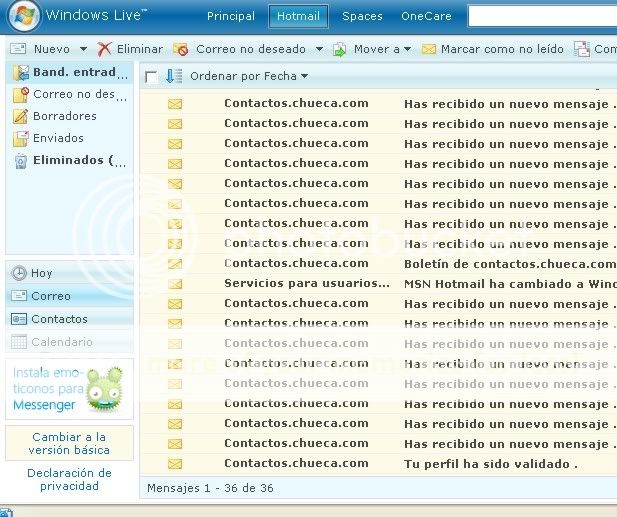This screenshot has width=617, height=517.
Task: Click the search box in header
Action: click(x=542, y=16)
